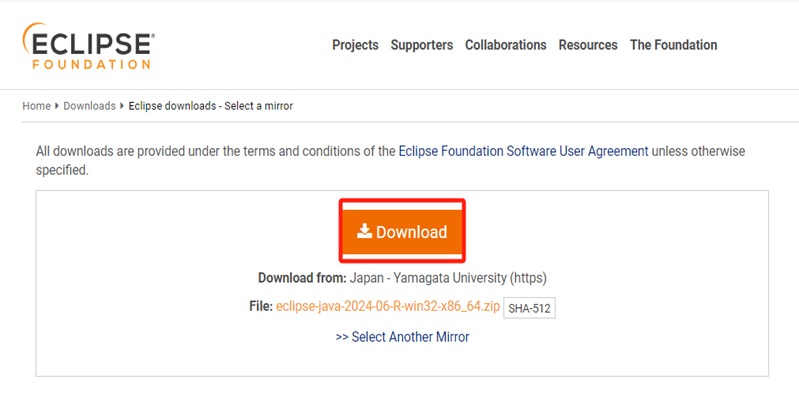Choose Select Another Mirror link
This screenshot has height=411, width=799.
[x=402, y=337]
